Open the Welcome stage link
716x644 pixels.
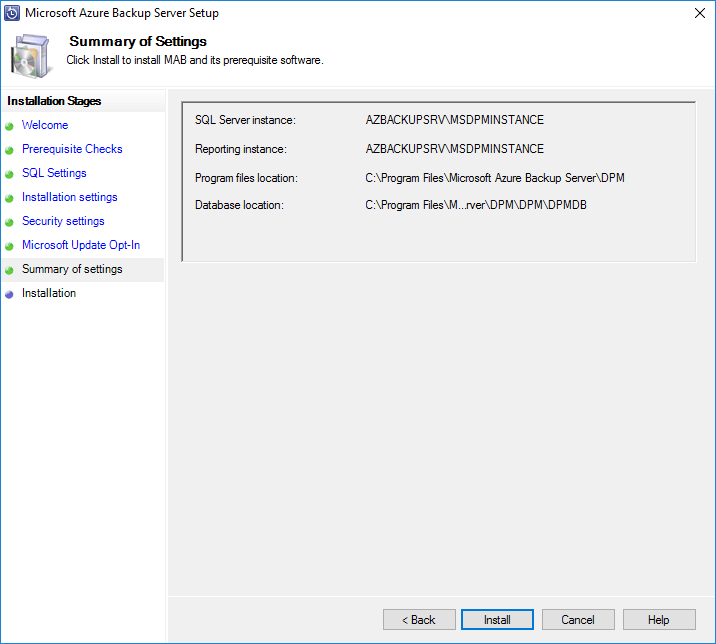45,125
